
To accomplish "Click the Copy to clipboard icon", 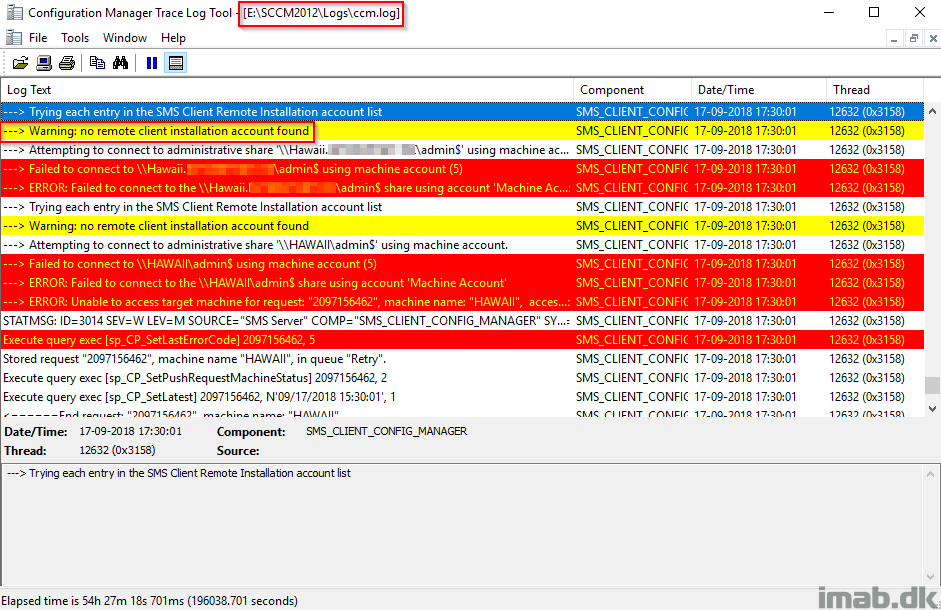I will (x=97, y=63).
